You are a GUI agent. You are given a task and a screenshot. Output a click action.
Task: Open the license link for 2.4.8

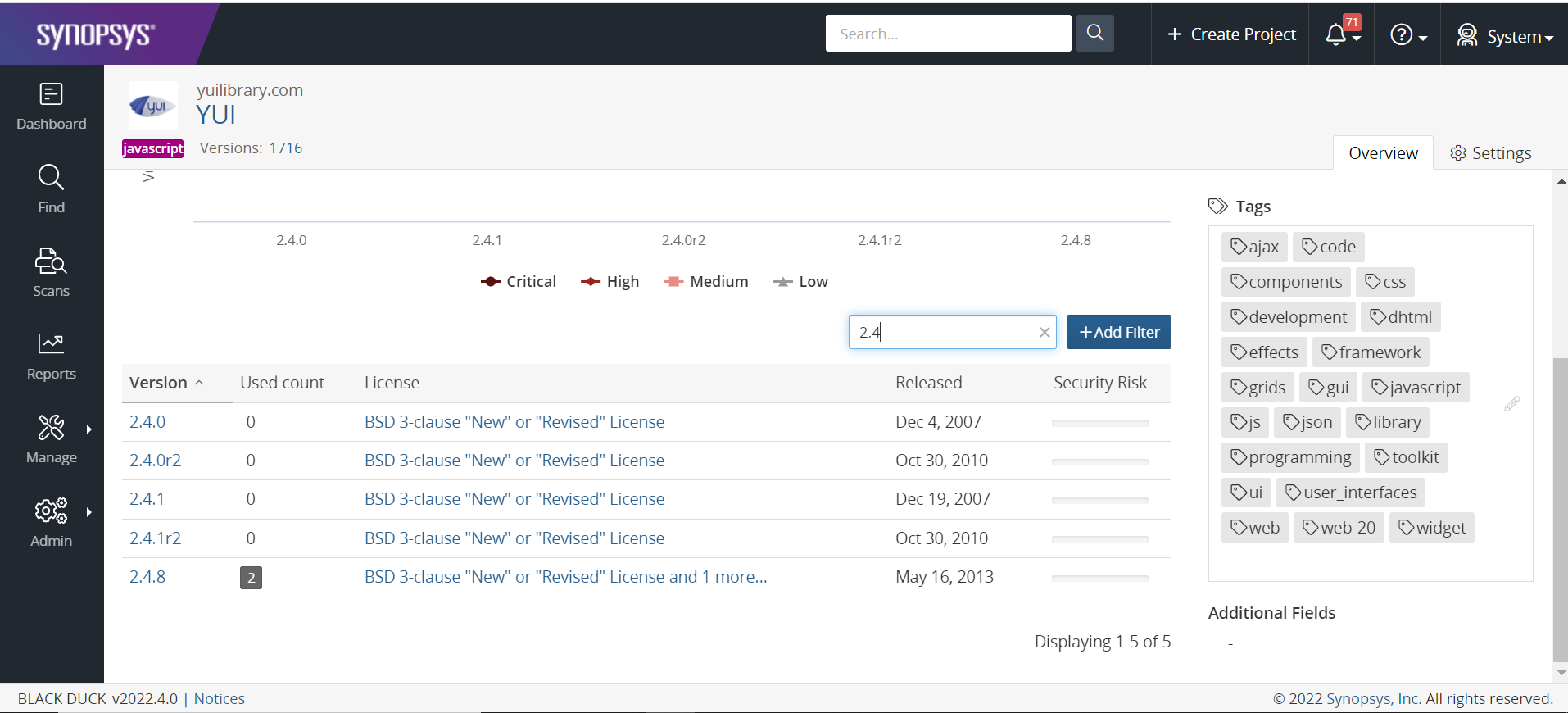[x=566, y=577]
